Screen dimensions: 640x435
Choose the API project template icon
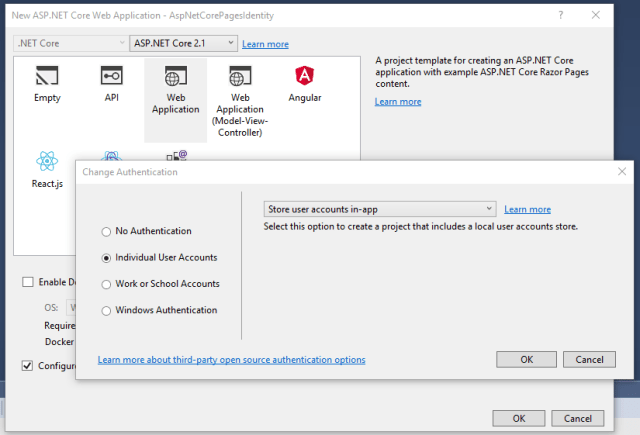click(x=111, y=77)
